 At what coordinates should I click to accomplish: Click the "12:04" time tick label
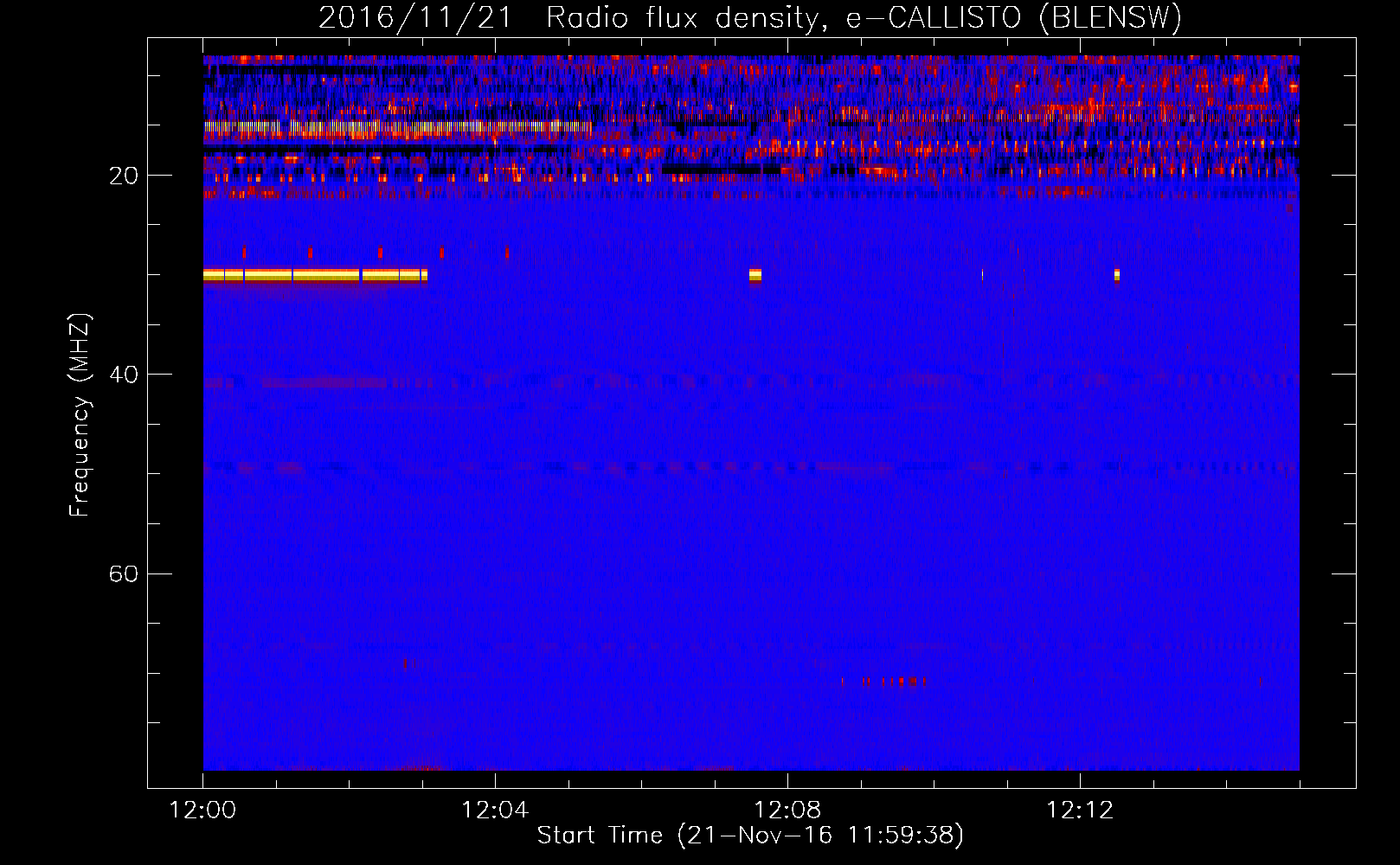click(x=495, y=811)
